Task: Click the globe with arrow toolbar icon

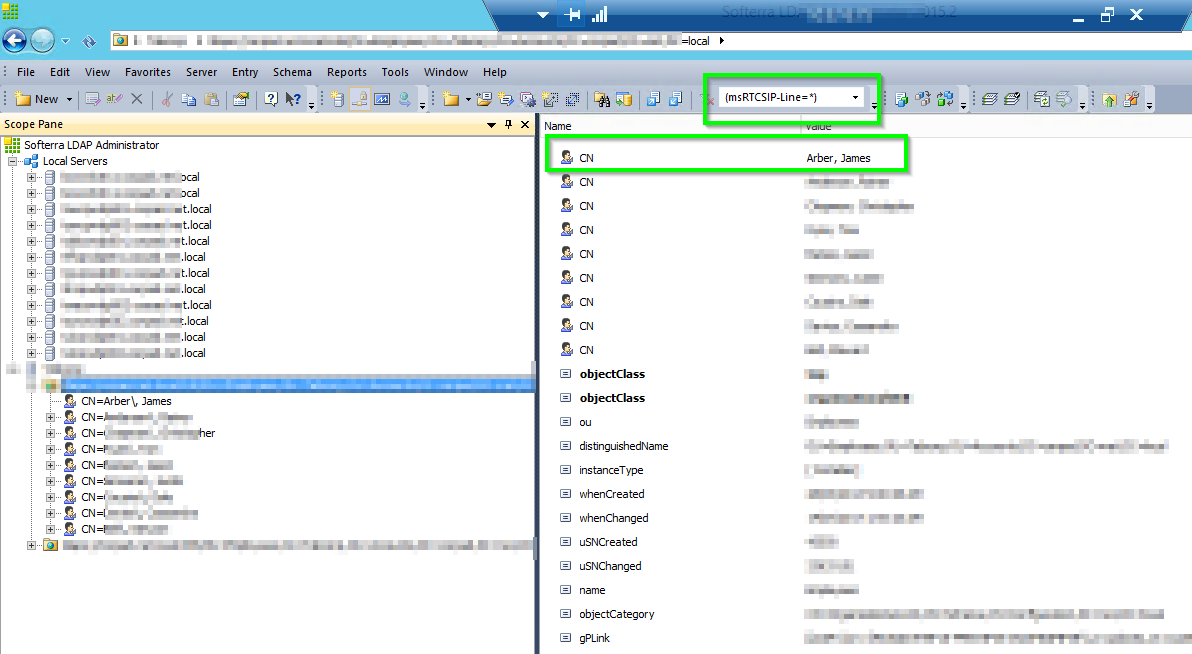Action: point(404,99)
